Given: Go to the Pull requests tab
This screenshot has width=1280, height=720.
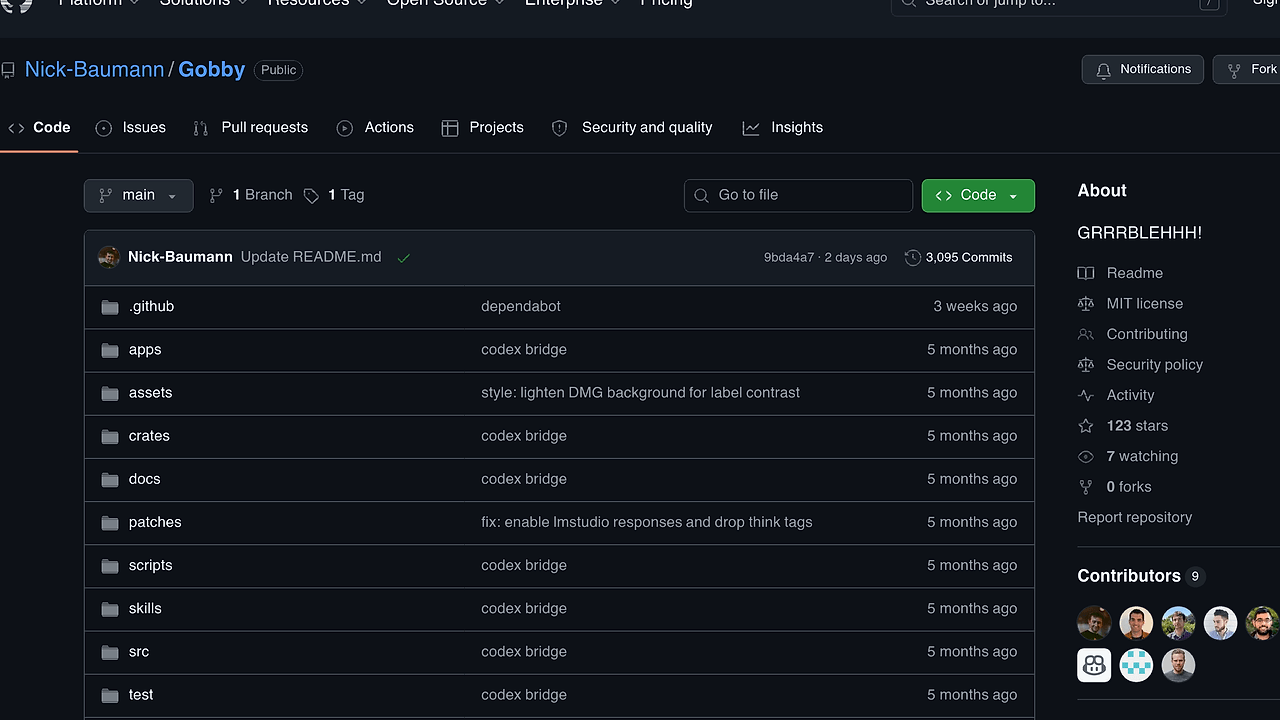Looking at the screenshot, I should coord(251,128).
